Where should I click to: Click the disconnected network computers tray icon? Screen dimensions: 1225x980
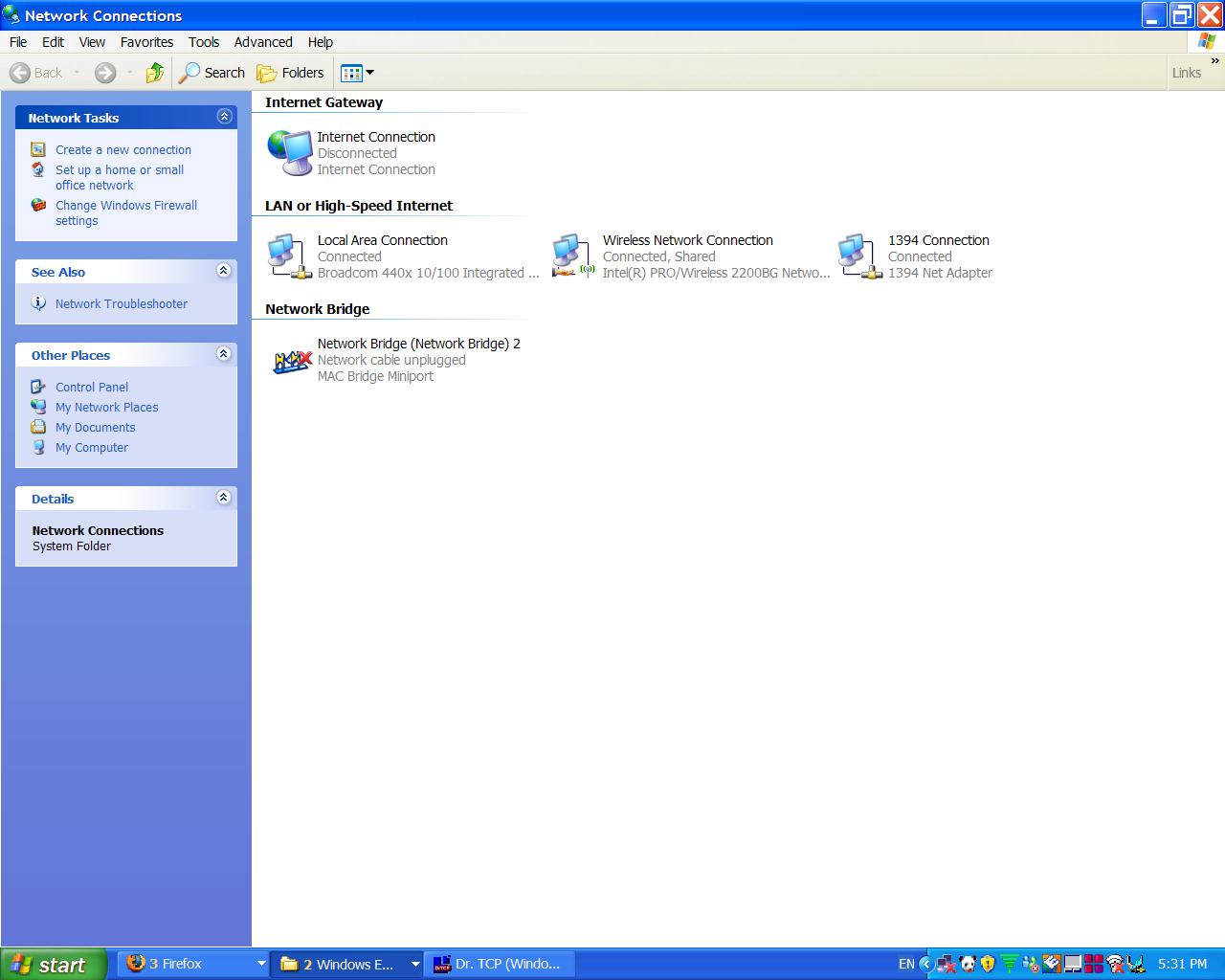[x=947, y=965]
